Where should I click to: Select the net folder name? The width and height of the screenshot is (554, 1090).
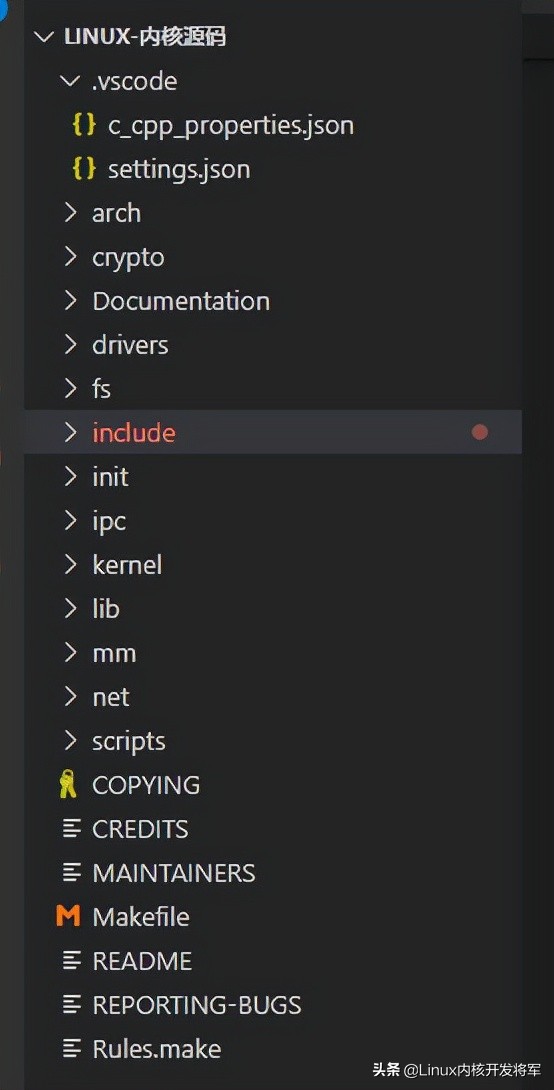click(x=111, y=697)
